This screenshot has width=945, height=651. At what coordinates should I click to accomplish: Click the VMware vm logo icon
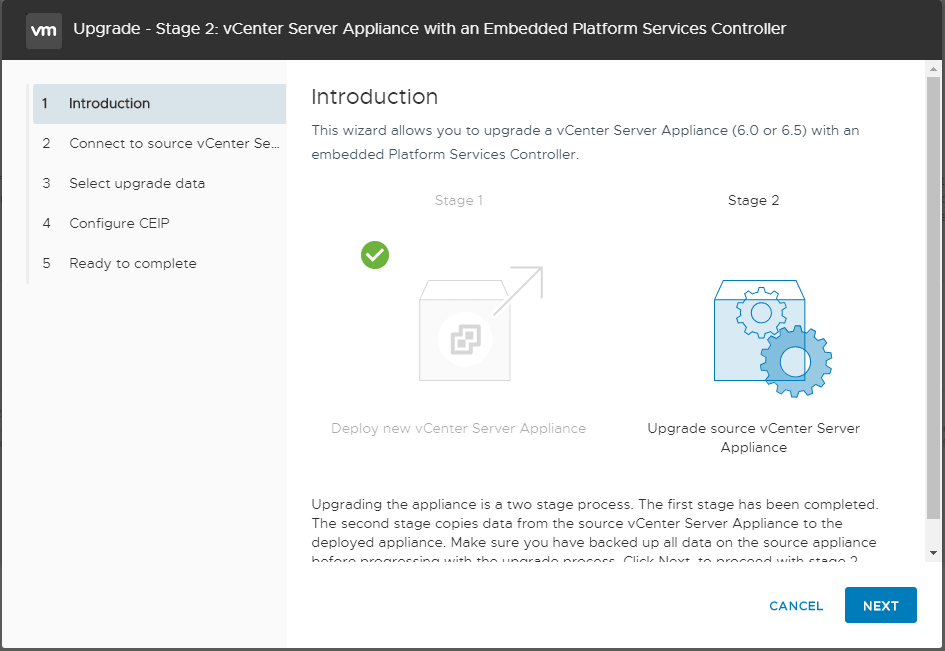click(43, 30)
